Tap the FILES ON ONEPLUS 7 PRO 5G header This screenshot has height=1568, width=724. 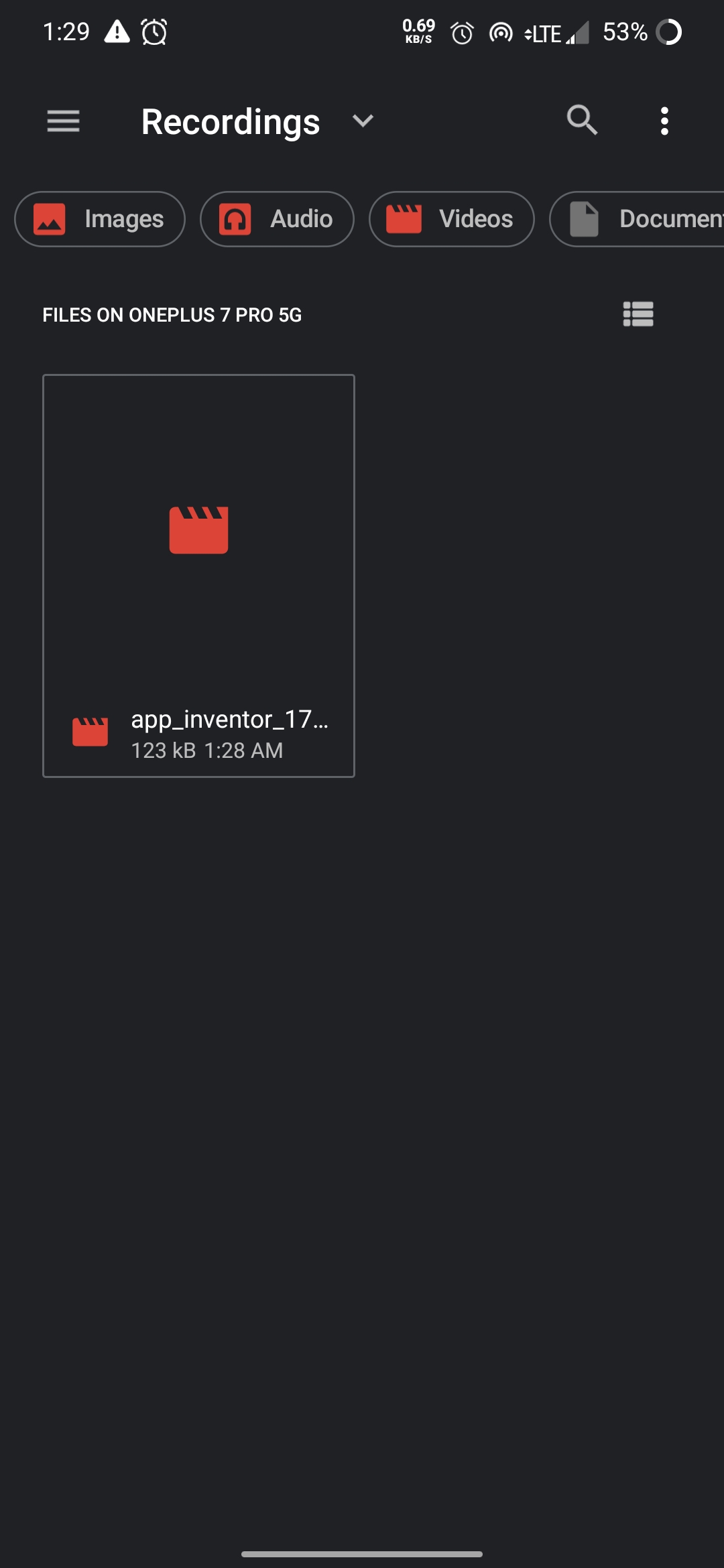pos(172,315)
